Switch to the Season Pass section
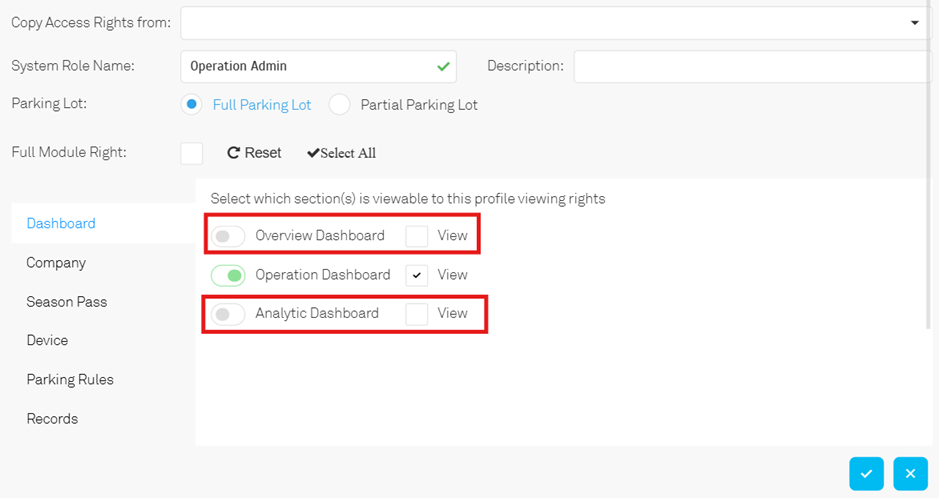 tap(66, 302)
